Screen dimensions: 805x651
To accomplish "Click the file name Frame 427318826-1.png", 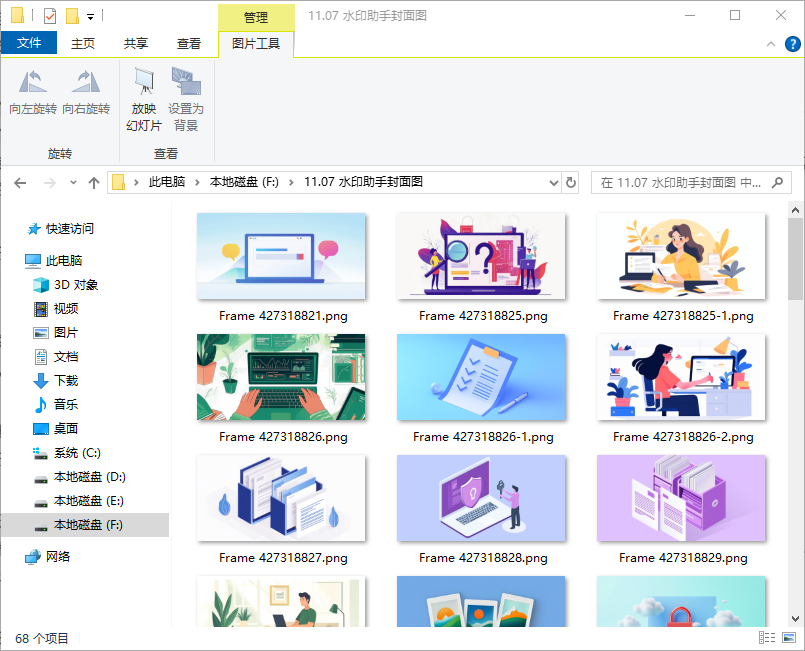I will click(x=483, y=437).
